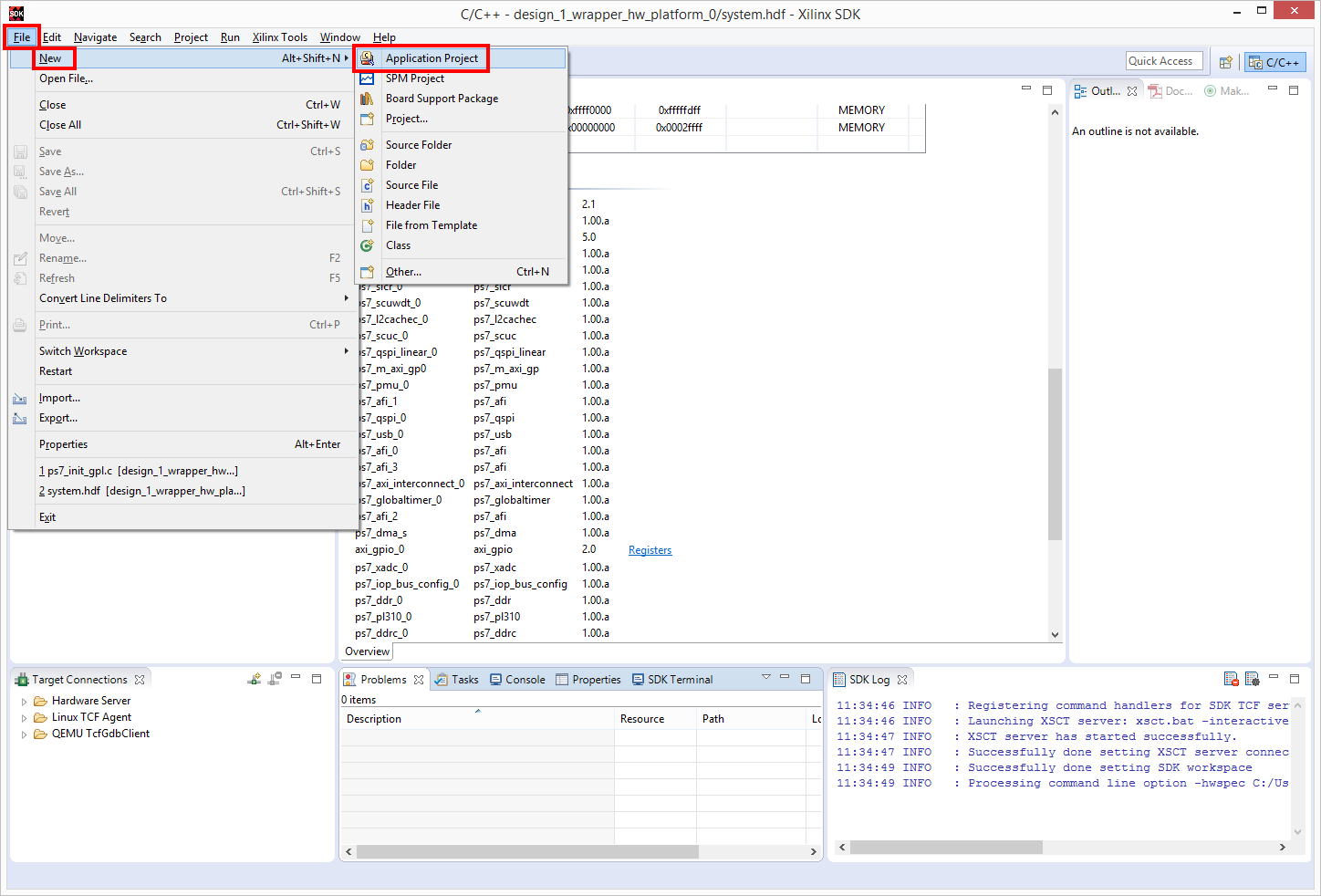The height and width of the screenshot is (896, 1321).
Task: Expand Linux TCF Agent node
Action: point(24,718)
